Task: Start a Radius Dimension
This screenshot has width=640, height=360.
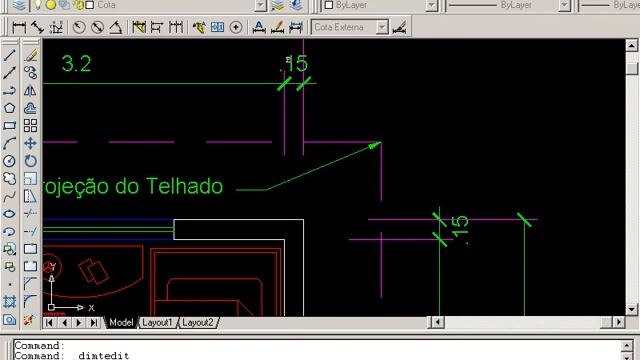Action: point(79,27)
